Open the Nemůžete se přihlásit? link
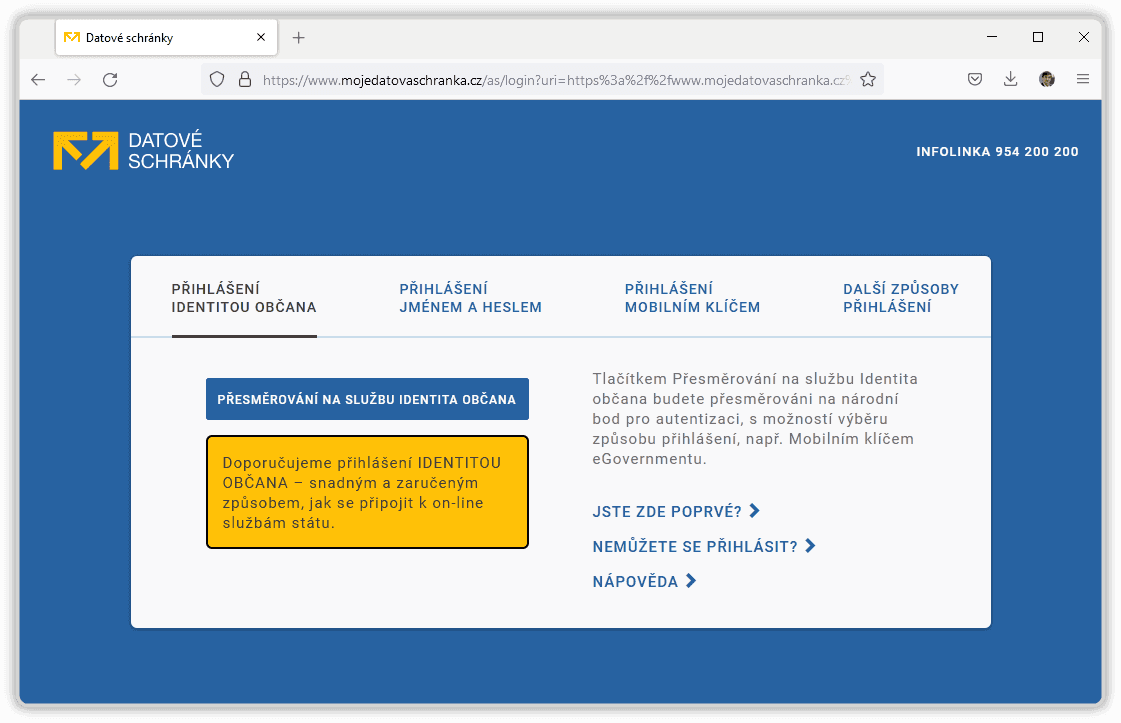This screenshot has height=723, width=1121. [x=703, y=546]
